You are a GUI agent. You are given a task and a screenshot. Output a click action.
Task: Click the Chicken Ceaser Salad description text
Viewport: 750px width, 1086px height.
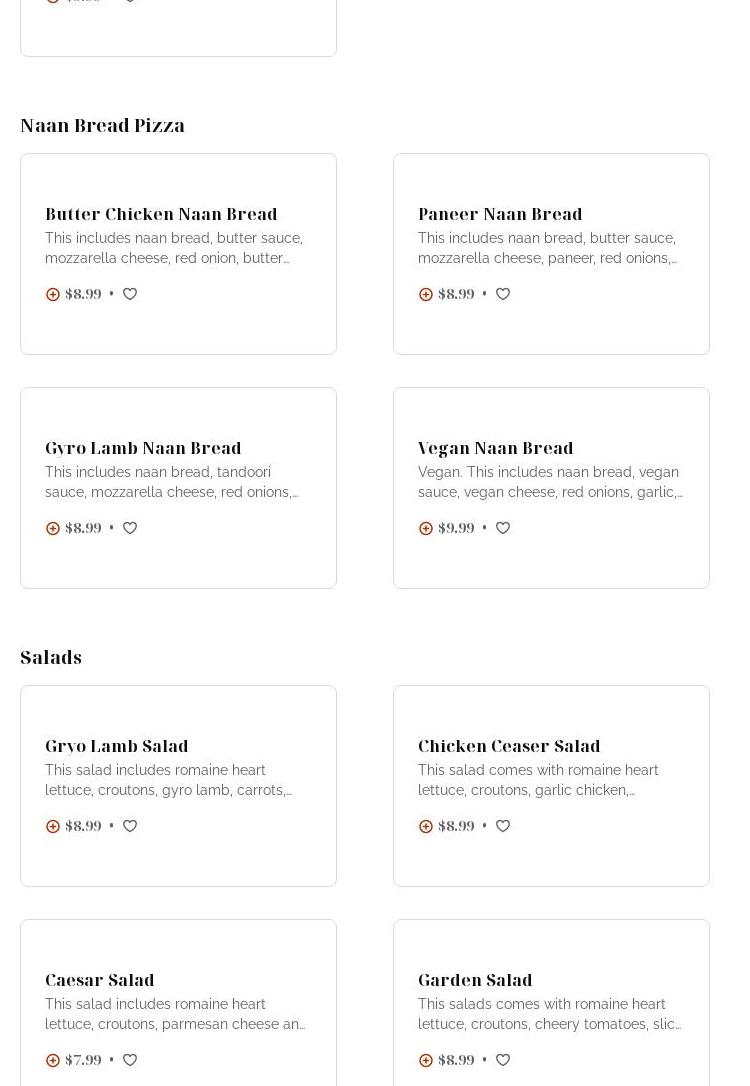pos(538,780)
